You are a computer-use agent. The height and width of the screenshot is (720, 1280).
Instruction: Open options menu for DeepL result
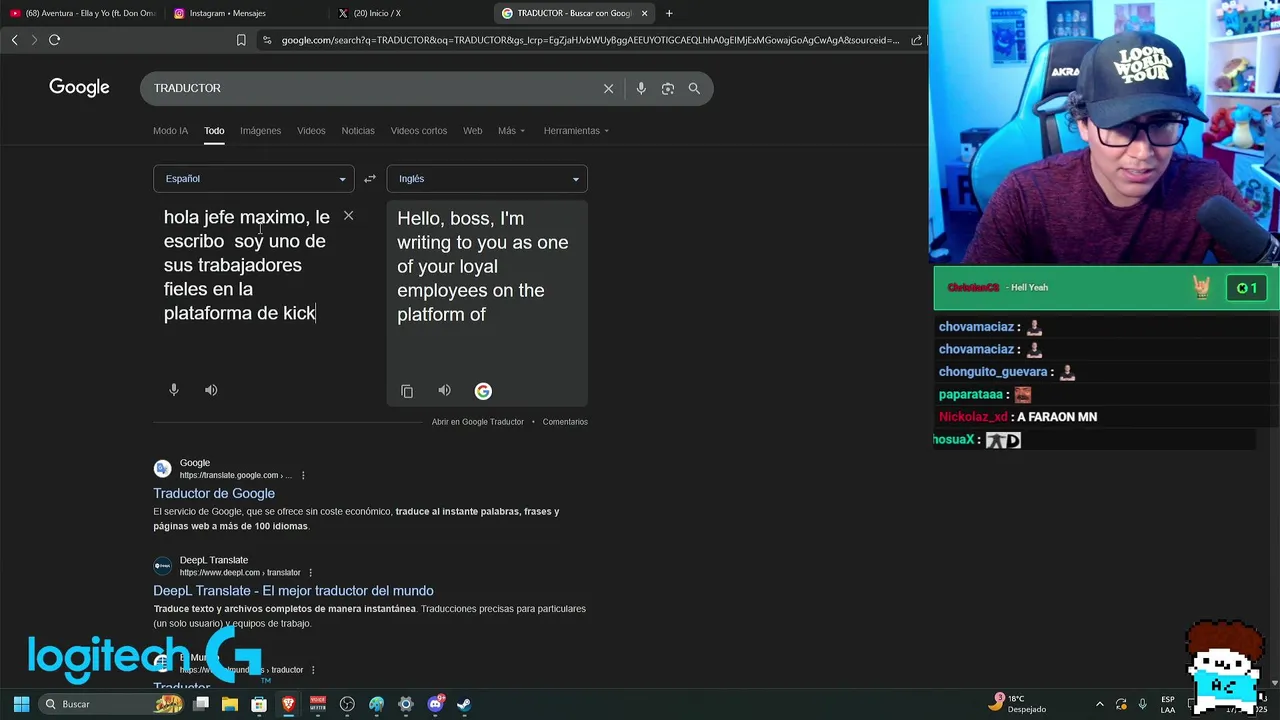(310, 572)
